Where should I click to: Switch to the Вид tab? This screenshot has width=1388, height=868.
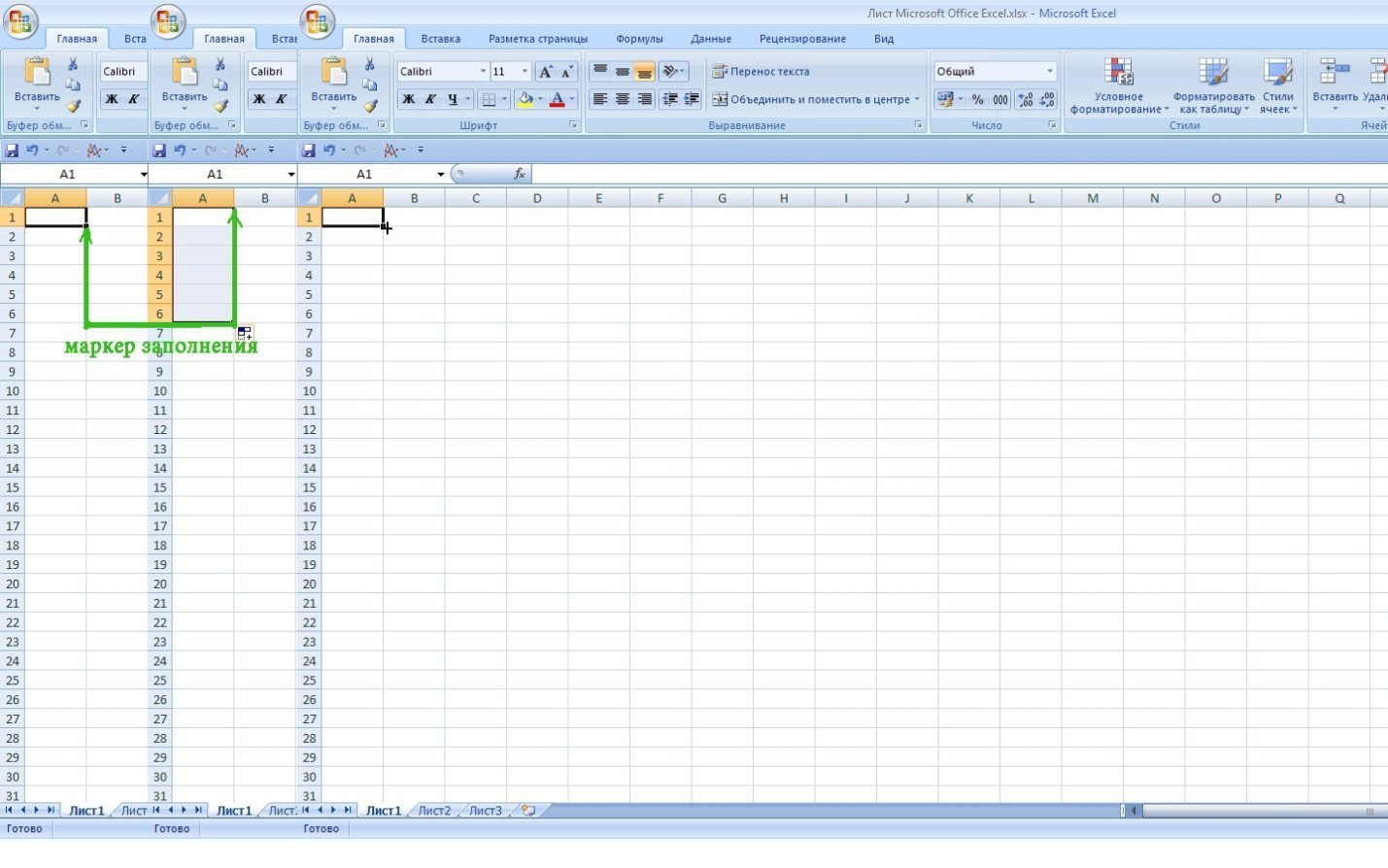[884, 39]
